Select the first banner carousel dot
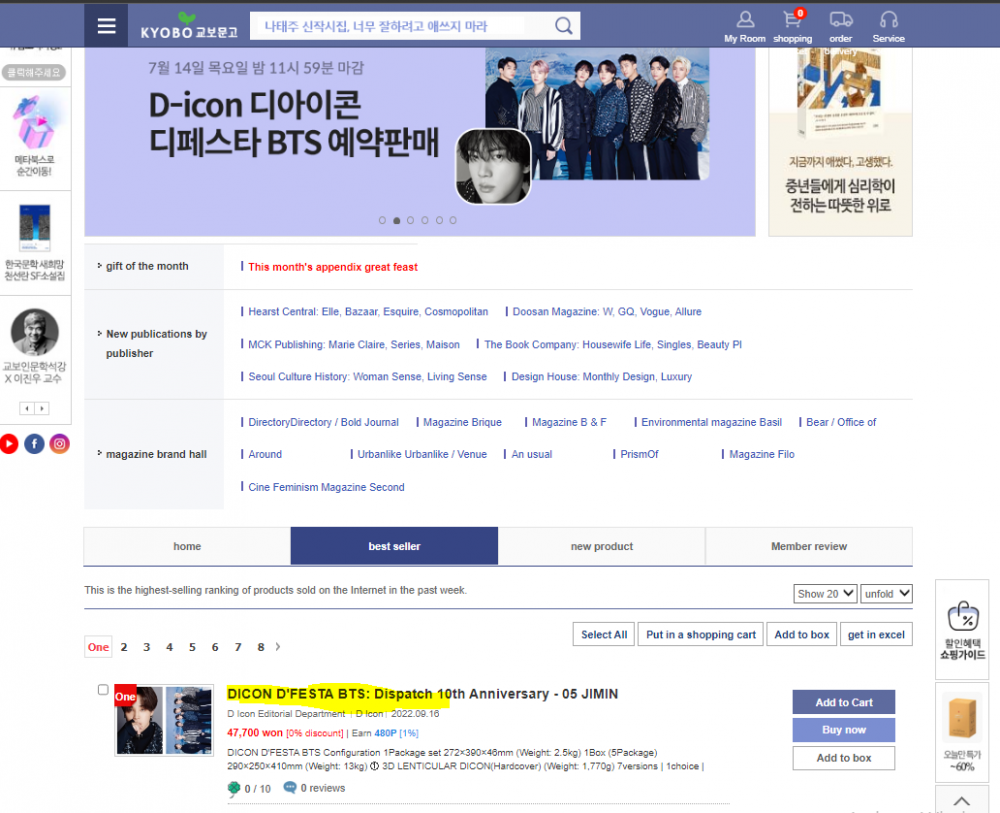Screen dimensions: 1000x813 coord(382,220)
